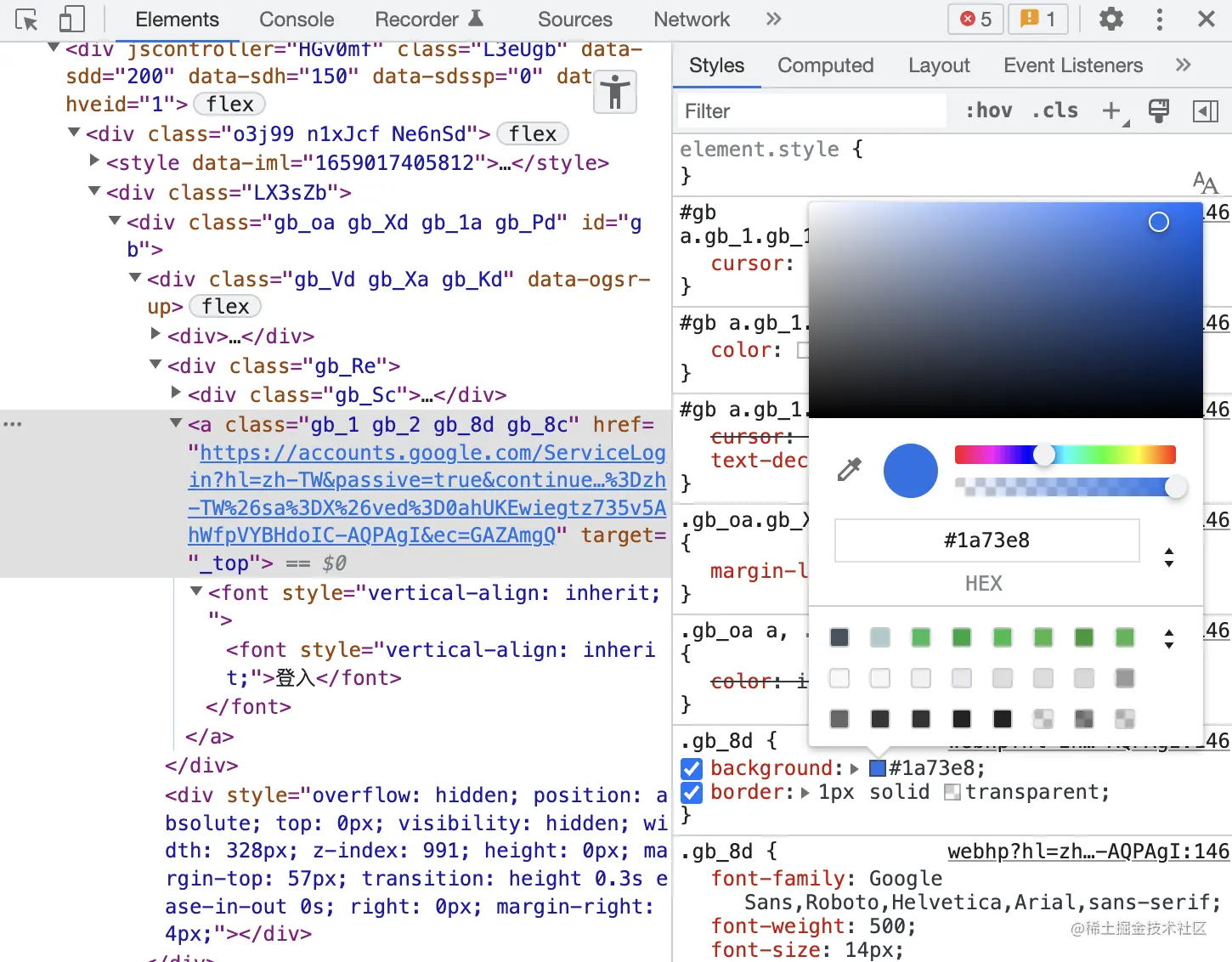
Task: Uncheck the background property checkbox
Action: click(692, 768)
